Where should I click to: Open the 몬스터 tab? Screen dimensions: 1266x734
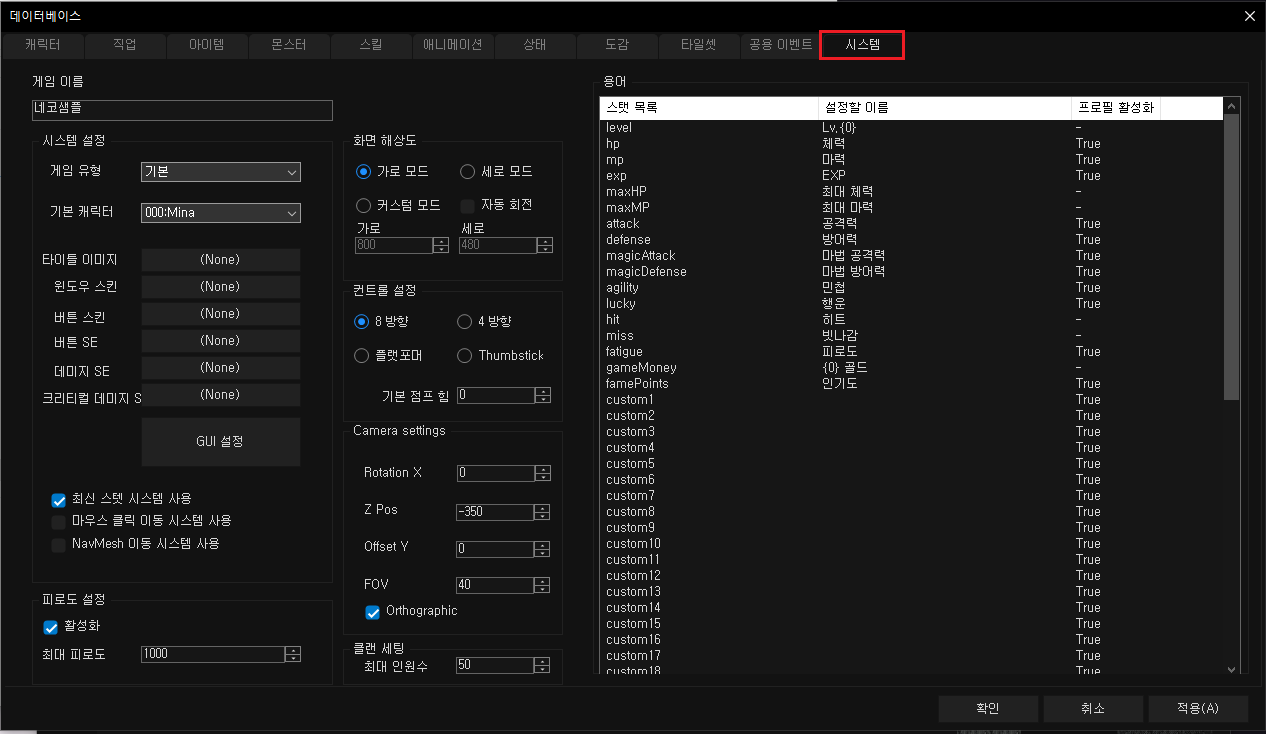289,45
